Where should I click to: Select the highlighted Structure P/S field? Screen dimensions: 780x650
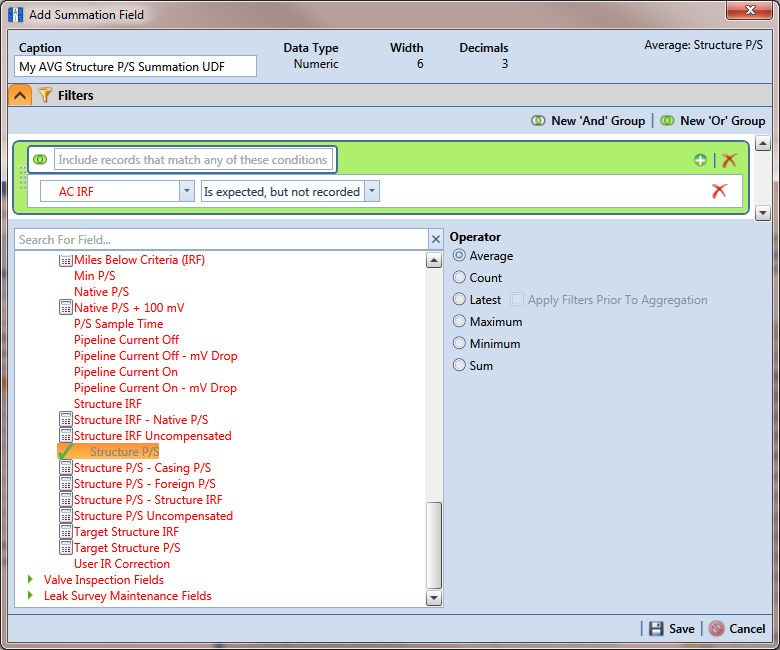click(x=124, y=452)
